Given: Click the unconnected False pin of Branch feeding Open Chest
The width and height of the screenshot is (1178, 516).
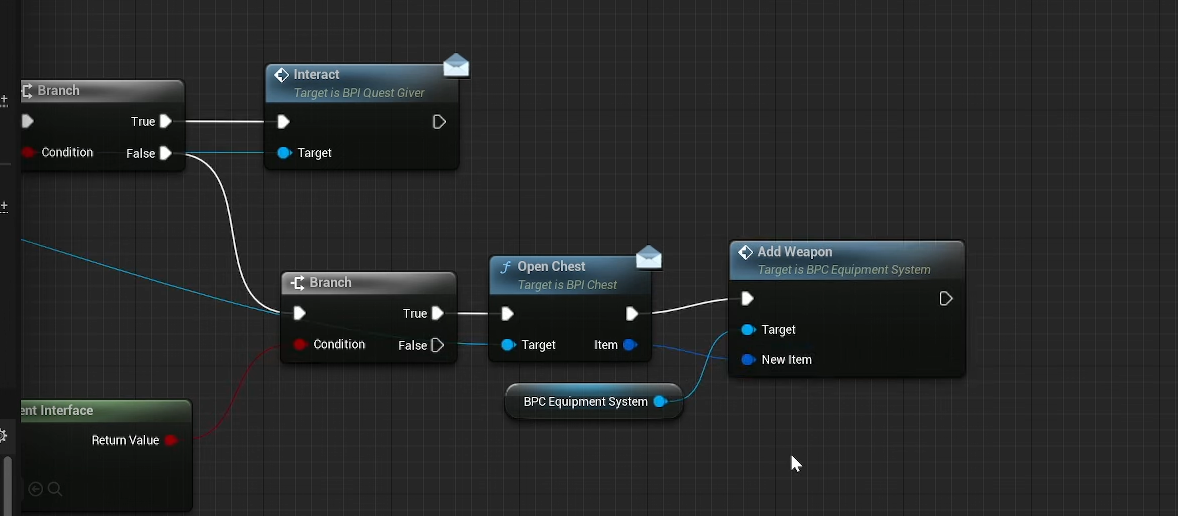Looking at the screenshot, I should (x=437, y=346).
